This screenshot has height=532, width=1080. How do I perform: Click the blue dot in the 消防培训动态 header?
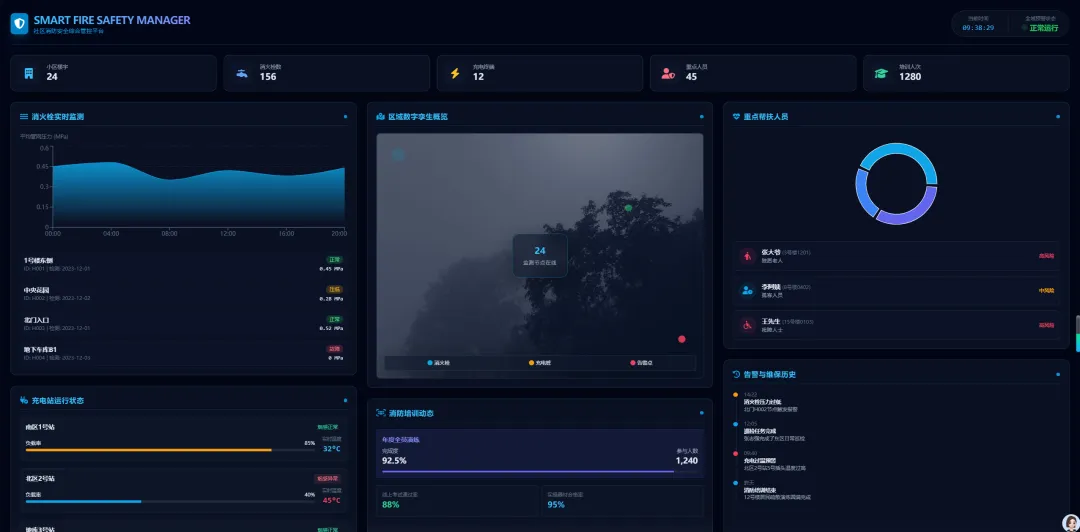(x=701, y=413)
